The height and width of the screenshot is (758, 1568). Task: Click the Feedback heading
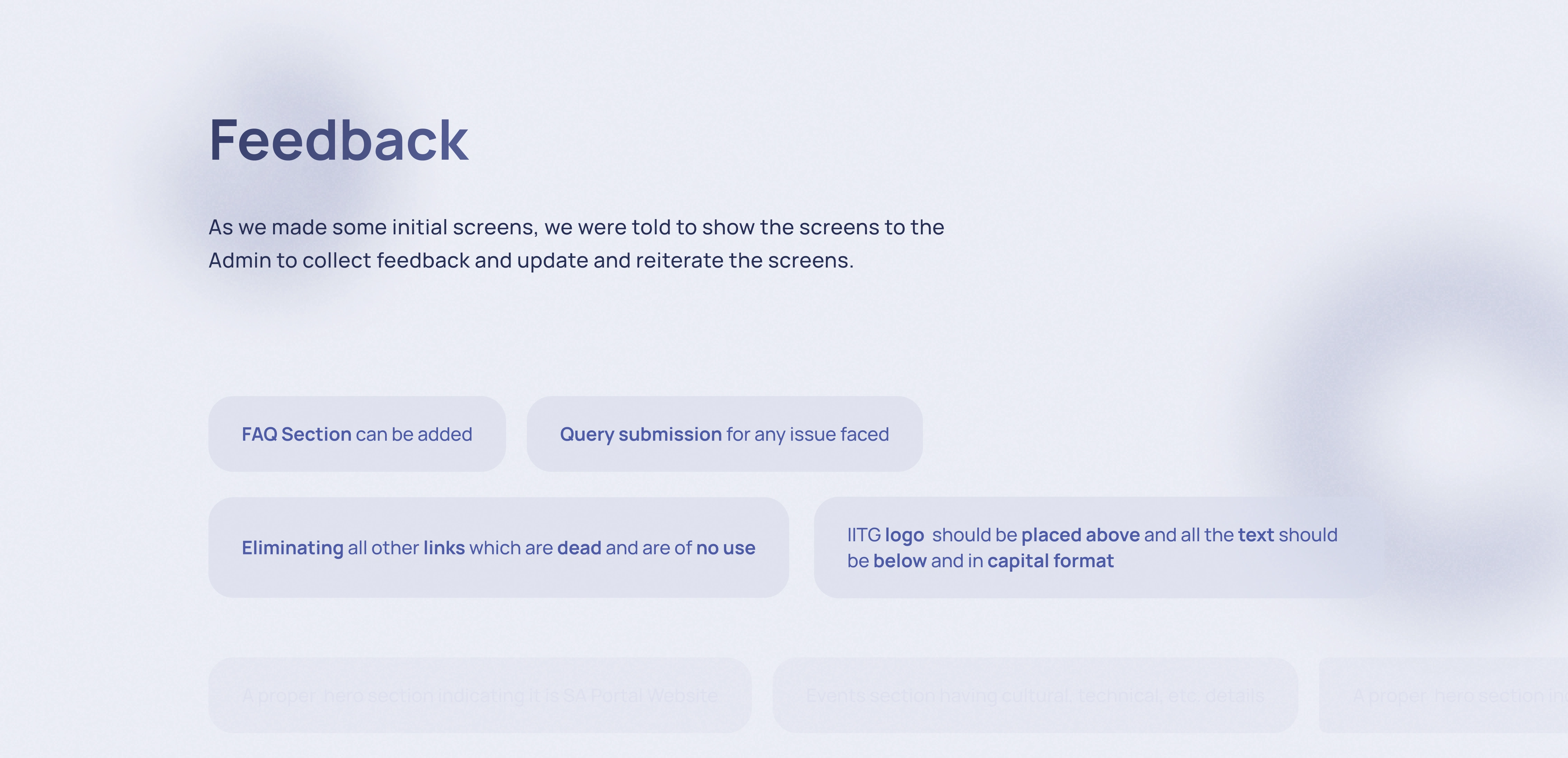coord(338,141)
